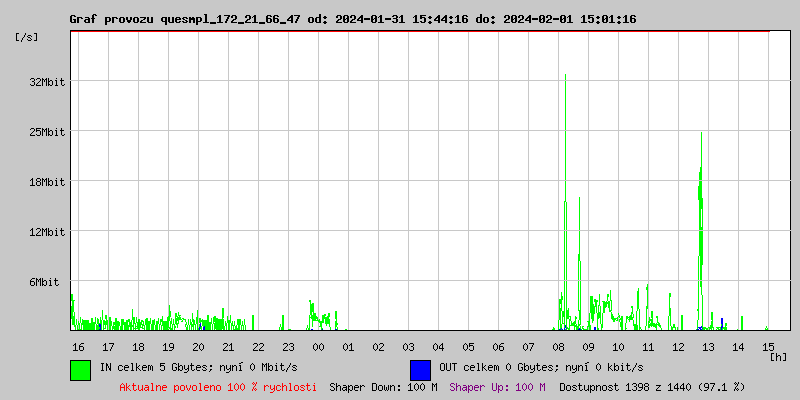Click the red 'Aktualne povoleno 100 % rychlosti' text

[218, 387]
